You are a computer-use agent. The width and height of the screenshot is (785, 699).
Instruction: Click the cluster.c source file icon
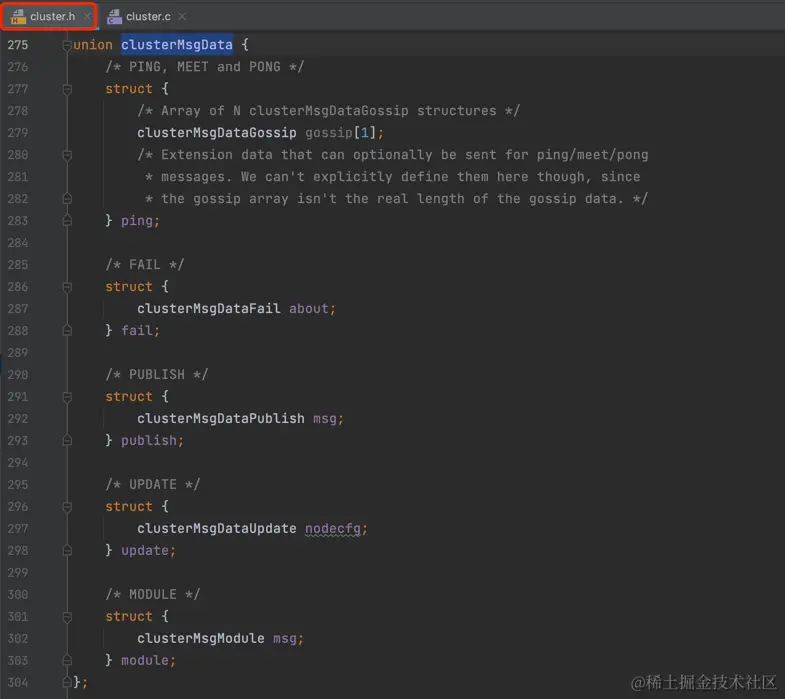coord(114,17)
